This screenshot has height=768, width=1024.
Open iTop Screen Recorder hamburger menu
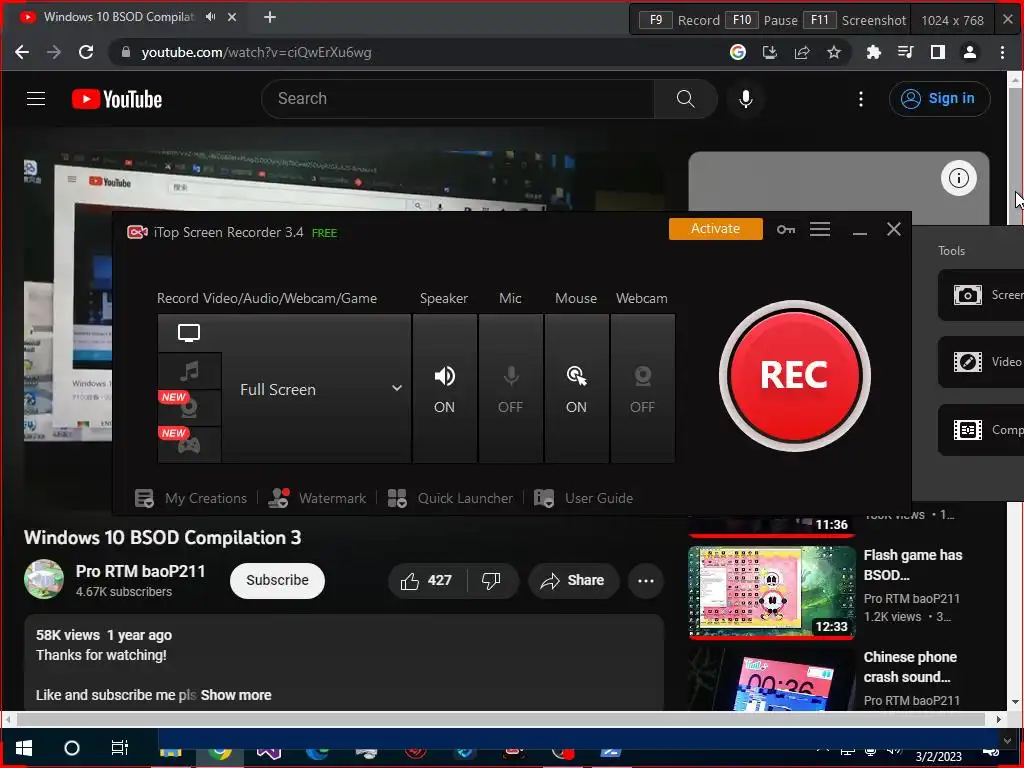pos(820,229)
